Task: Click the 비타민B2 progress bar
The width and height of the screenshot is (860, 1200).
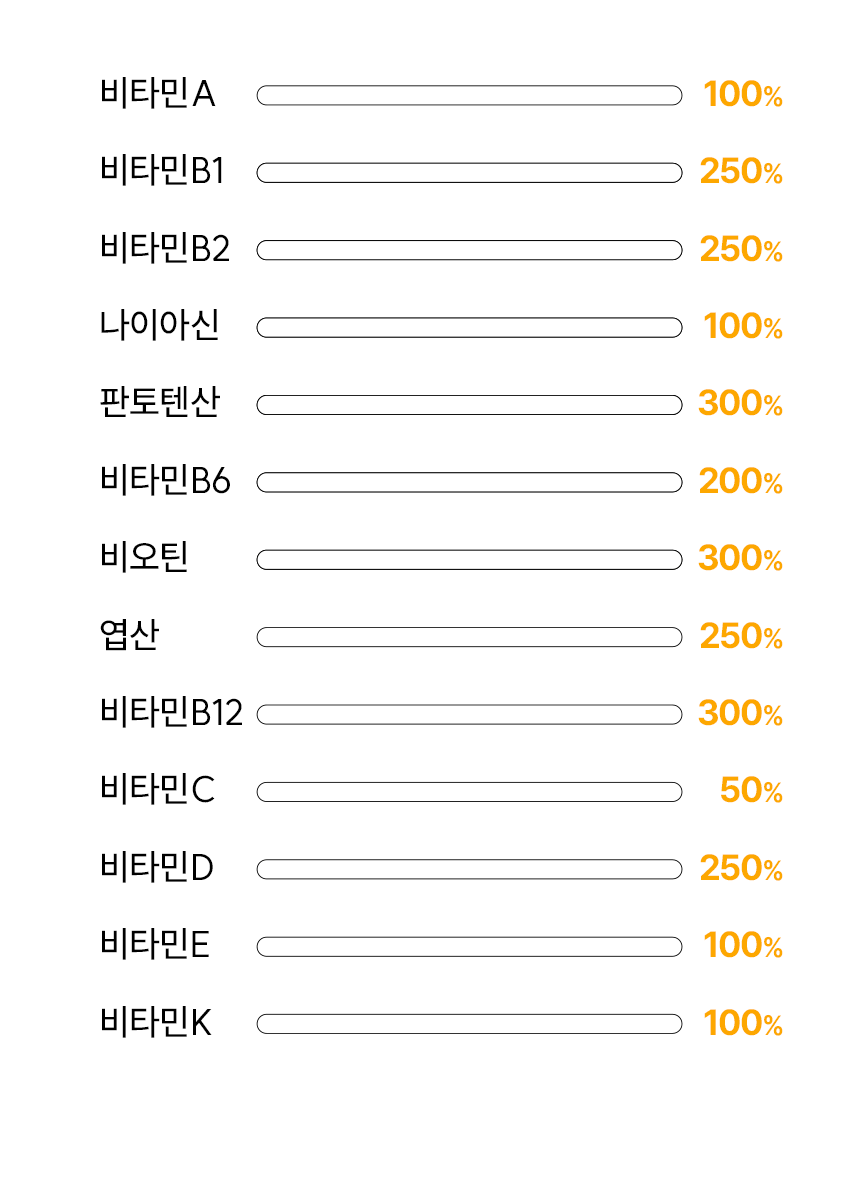Action: pos(470,250)
